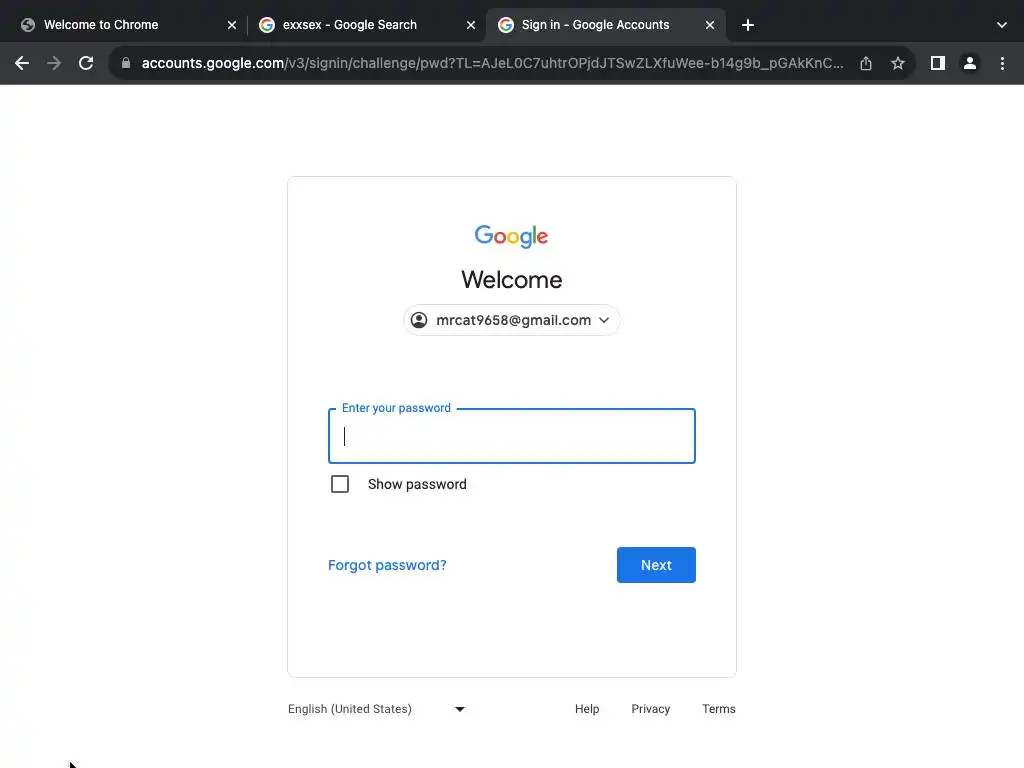
Task: Reload the current page
Action: (x=86, y=63)
